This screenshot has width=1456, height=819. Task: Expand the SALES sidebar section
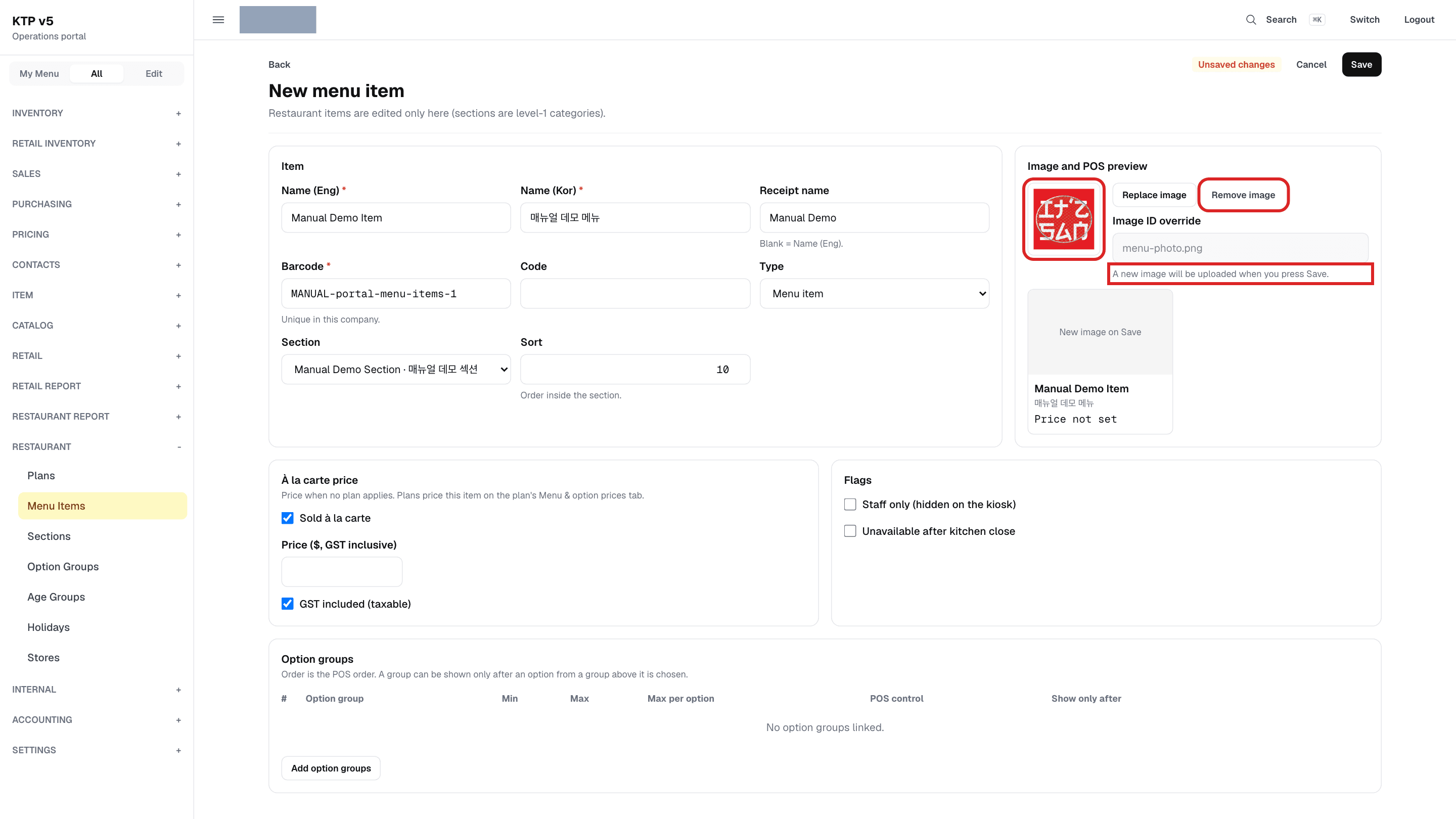tap(97, 173)
